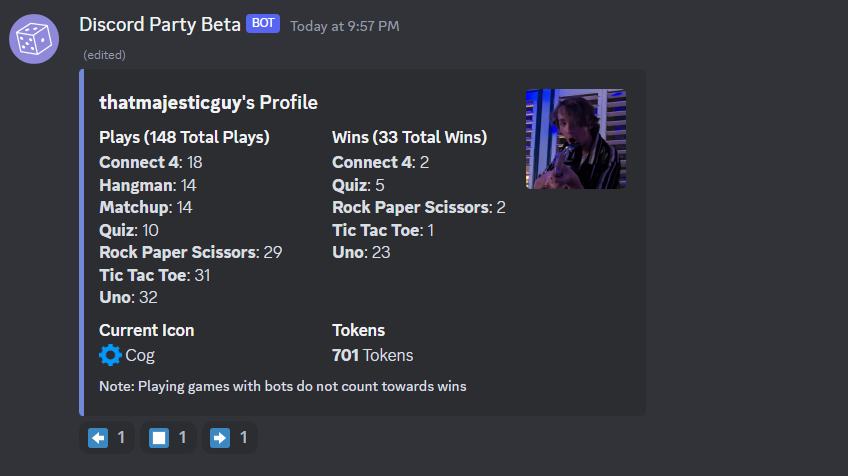Click the blue Cog icon emoji
848x476 pixels.
[x=110, y=355]
